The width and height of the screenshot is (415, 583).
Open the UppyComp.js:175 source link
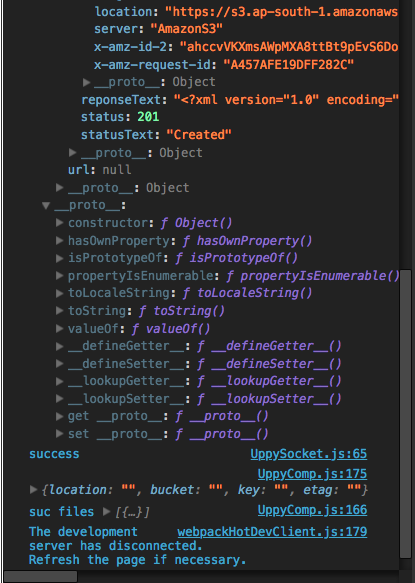(312, 474)
